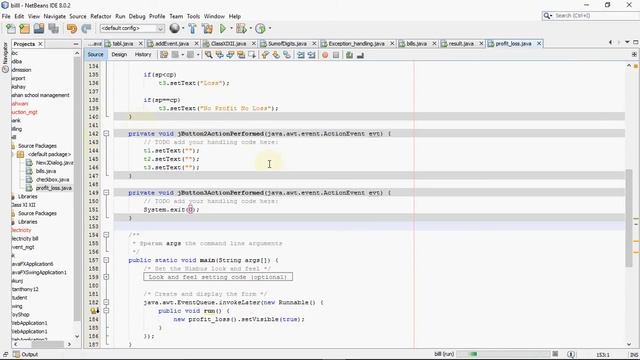The image size is (640, 360).
Task: Switch to the Source view button
Action: click(x=96, y=54)
